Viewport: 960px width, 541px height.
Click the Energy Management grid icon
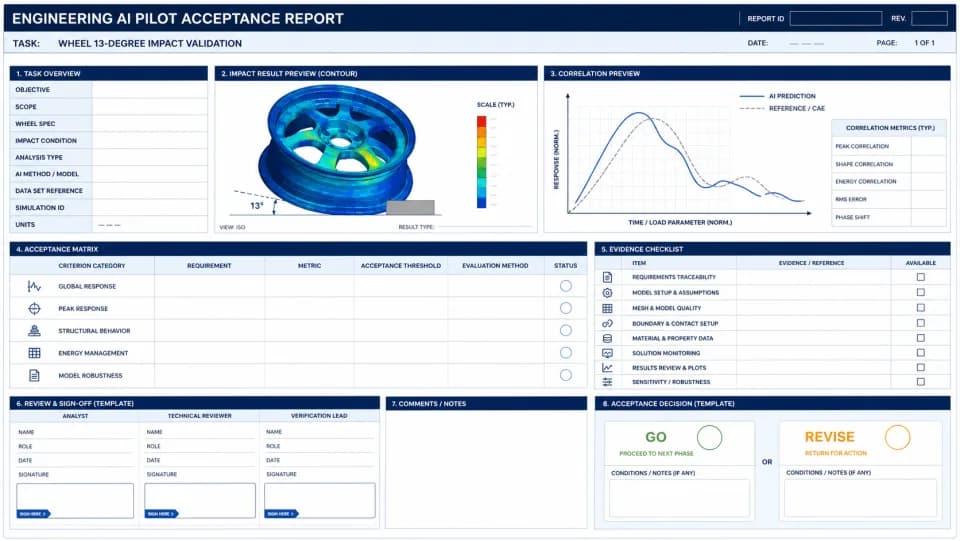(34, 353)
